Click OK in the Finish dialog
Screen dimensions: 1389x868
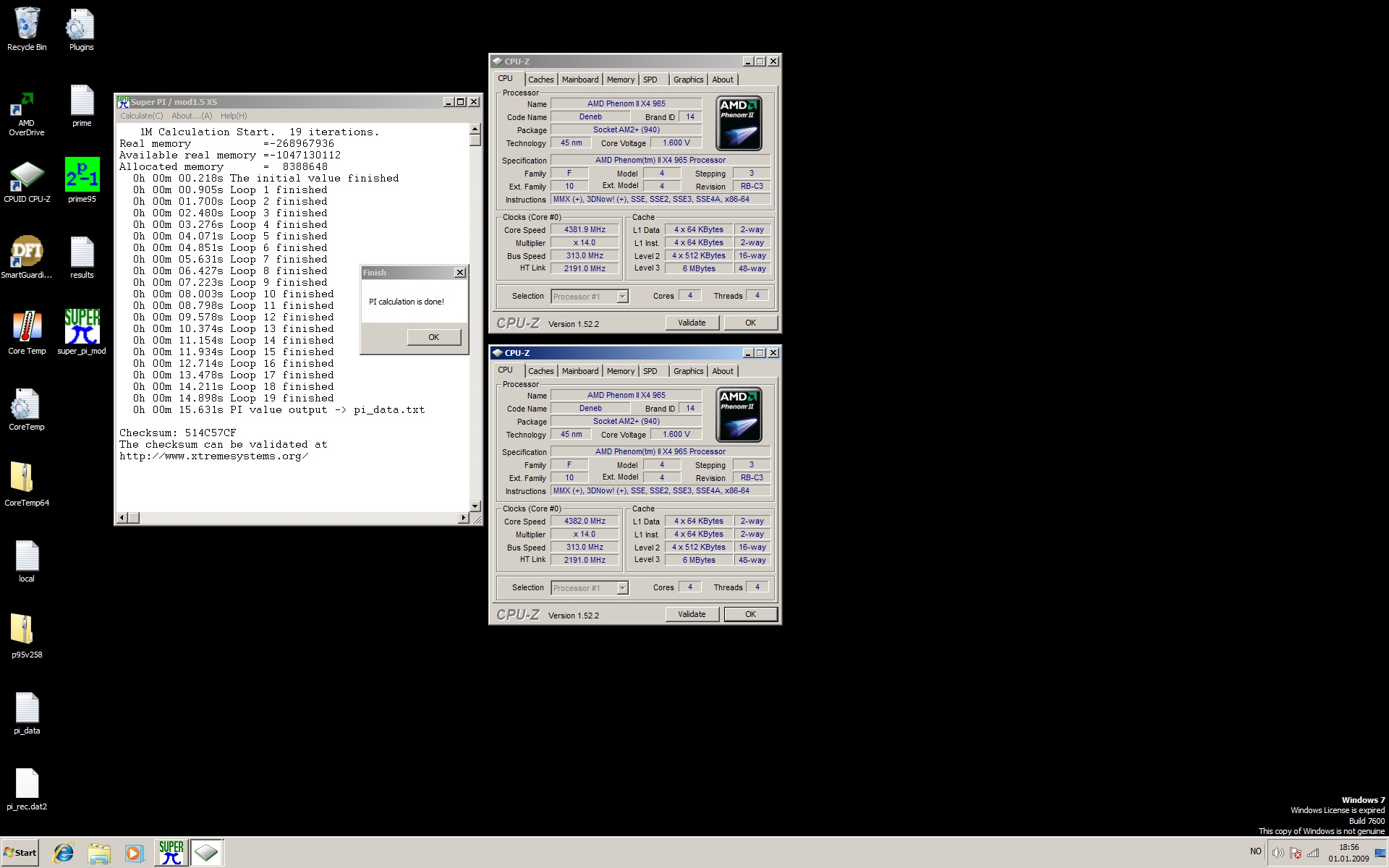click(x=433, y=337)
